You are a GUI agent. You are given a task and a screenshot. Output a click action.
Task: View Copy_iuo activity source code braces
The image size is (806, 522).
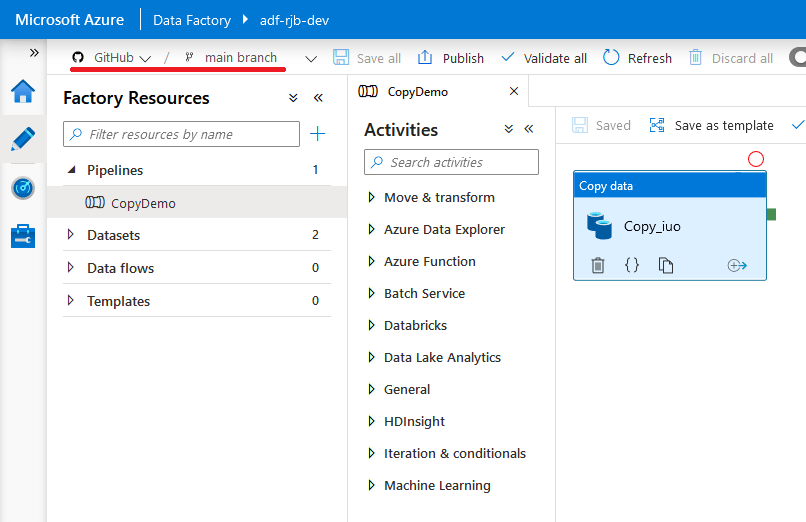(x=632, y=265)
